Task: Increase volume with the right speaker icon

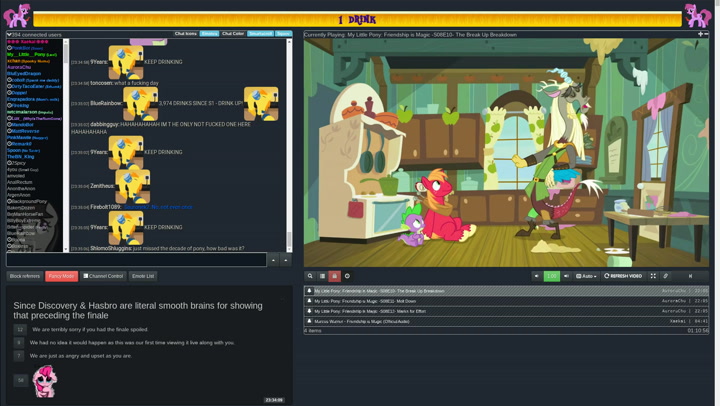Action: pyautogui.click(x=566, y=276)
